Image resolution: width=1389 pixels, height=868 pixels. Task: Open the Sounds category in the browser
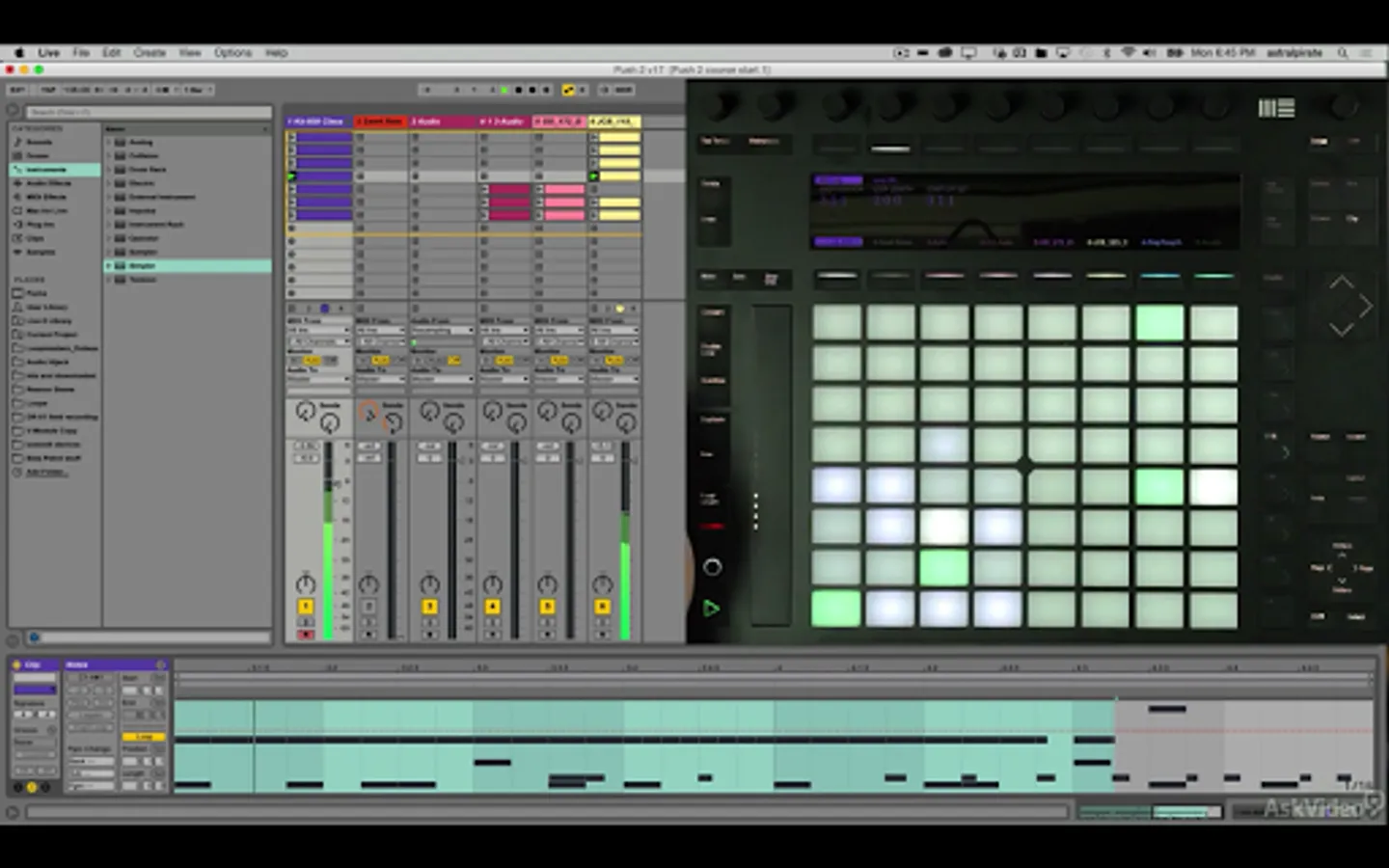40,142
